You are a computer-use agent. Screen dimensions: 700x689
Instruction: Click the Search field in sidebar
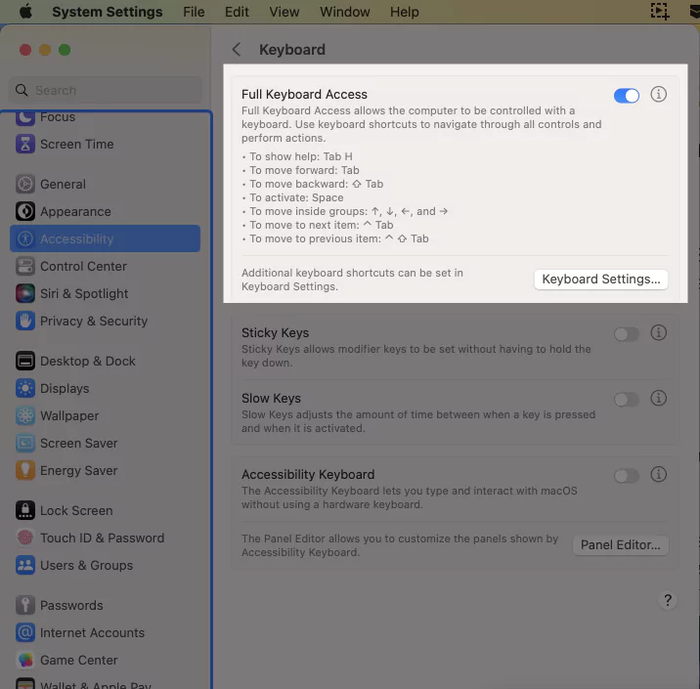105,90
